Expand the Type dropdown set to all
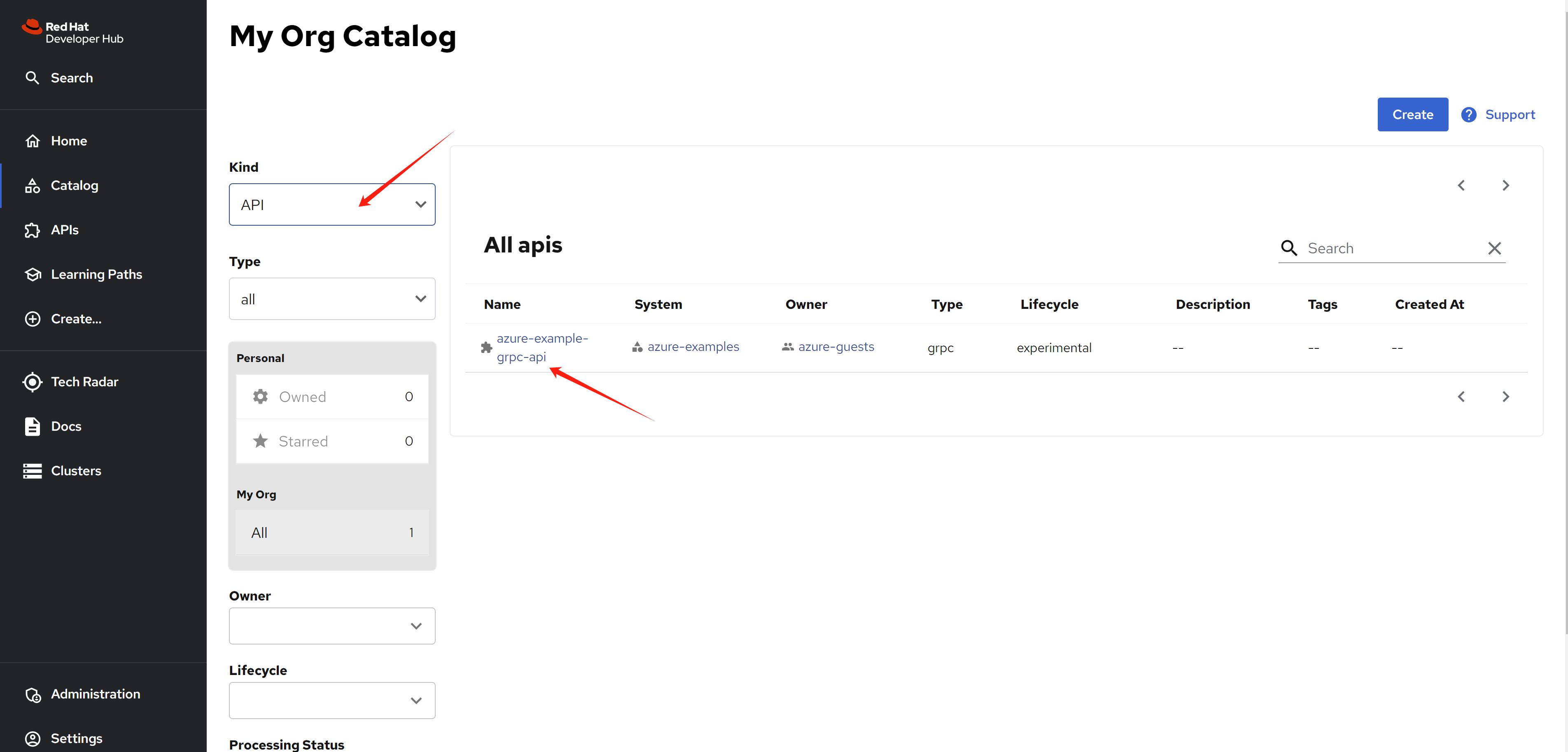The height and width of the screenshot is (752, 1568). coord(332,299)
